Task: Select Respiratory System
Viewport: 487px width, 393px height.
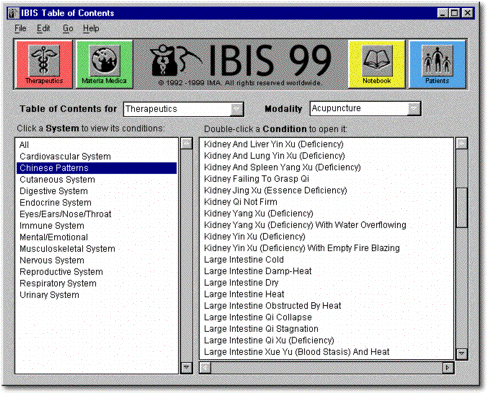Action: (96, 283)
